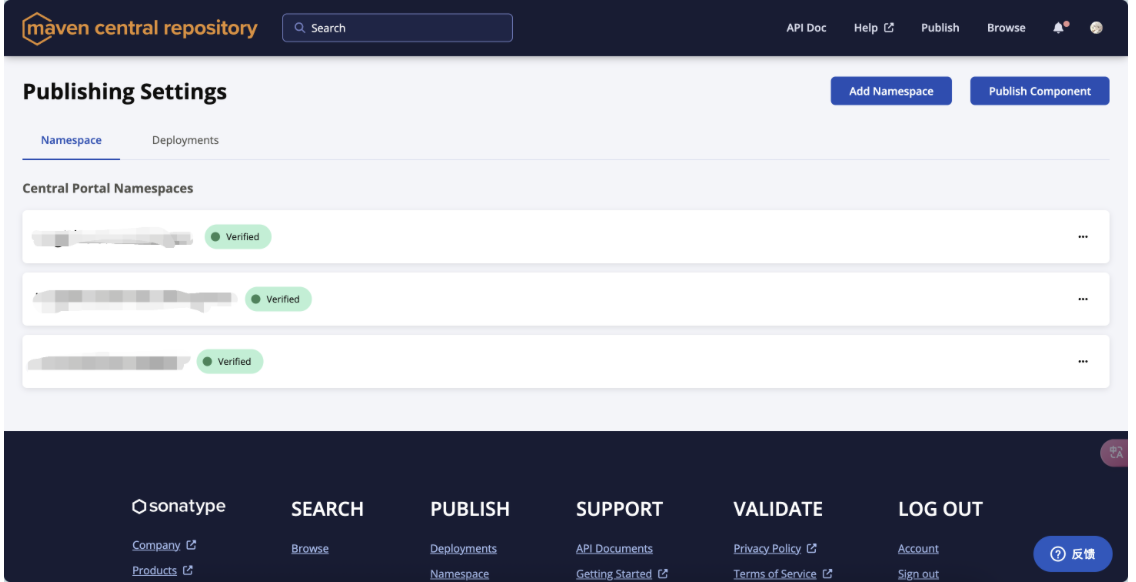Open the API Documents footer link
The width and height of the screenshot is (1136, 582).
click(x=614, y=549)
